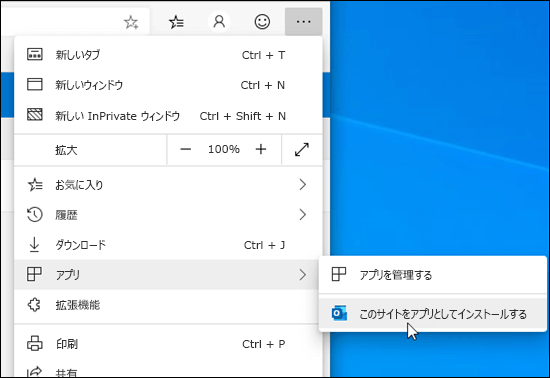Click the new window icon

click(35, 84)
